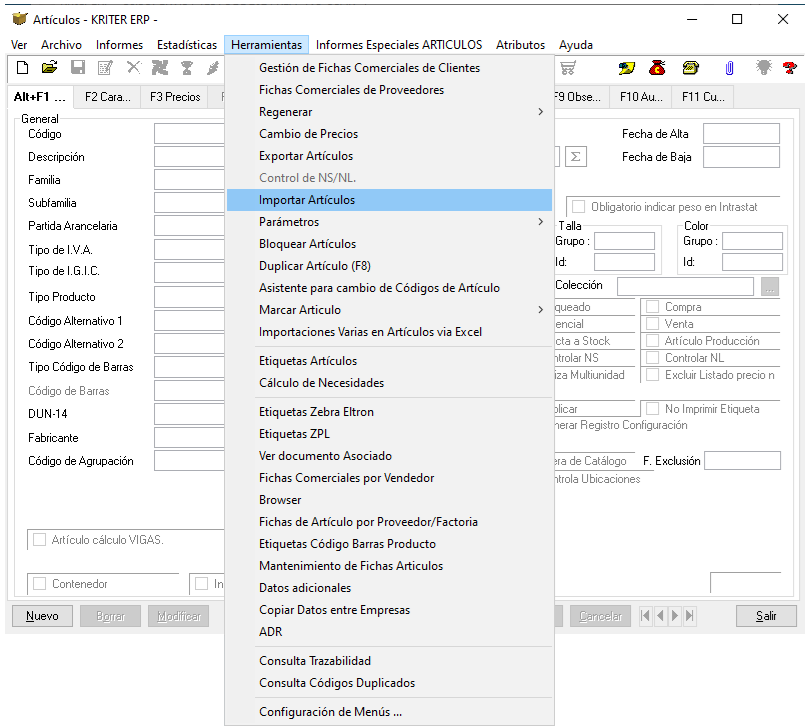Click the floppy disk save icon
Viewport: 808px width, 728px height.
point(78,67)
